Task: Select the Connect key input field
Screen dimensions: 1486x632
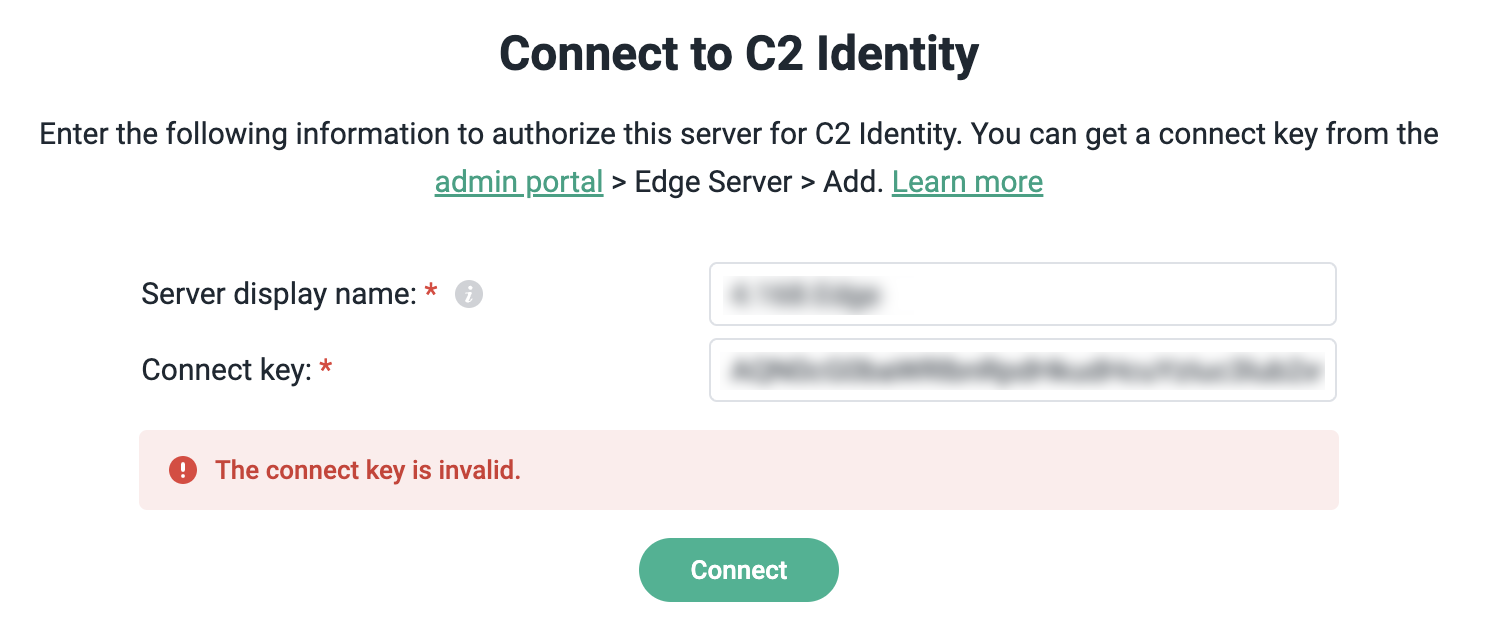Action: pos(1022,370)
